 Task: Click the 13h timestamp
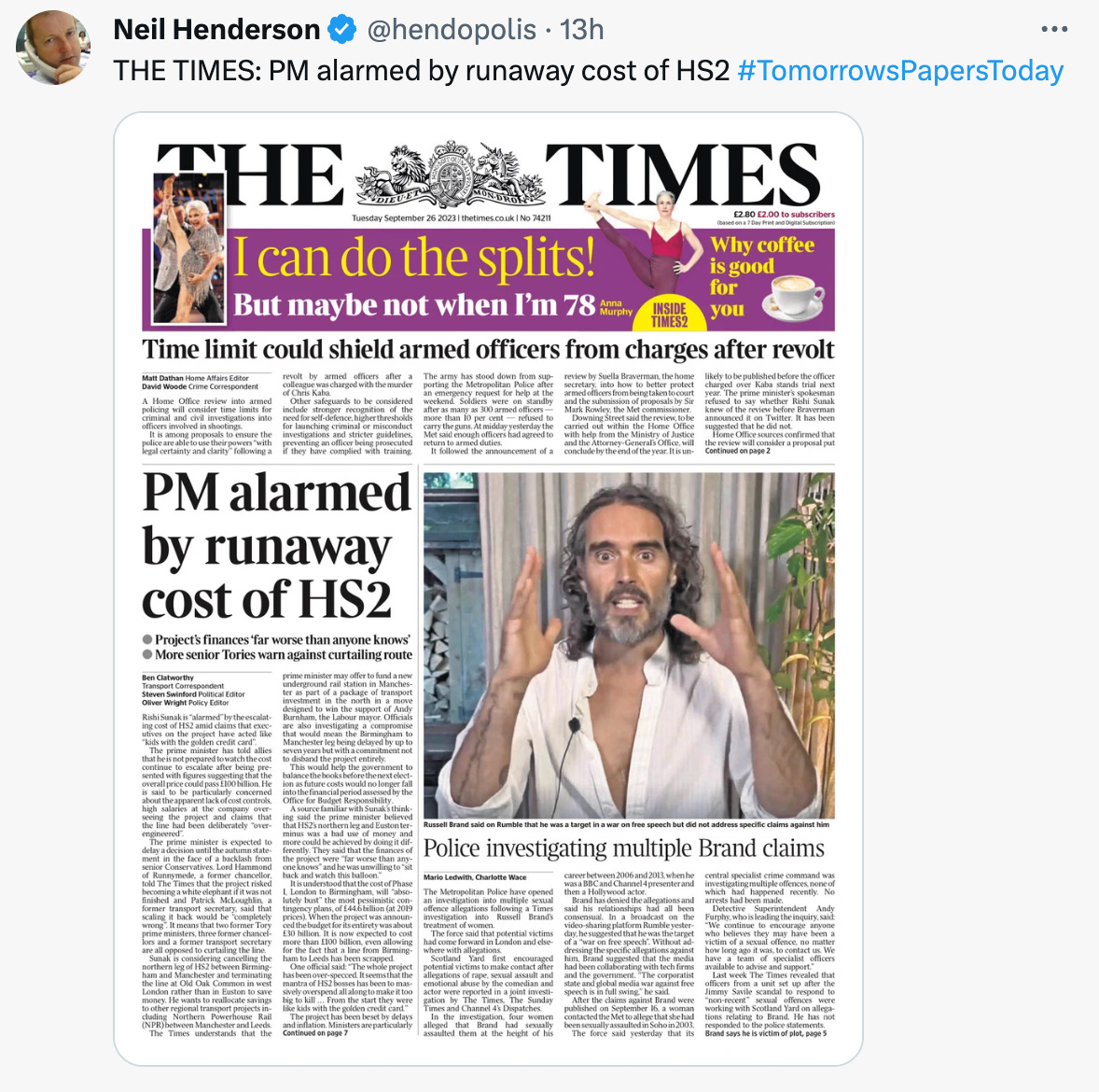pos(582,30)
